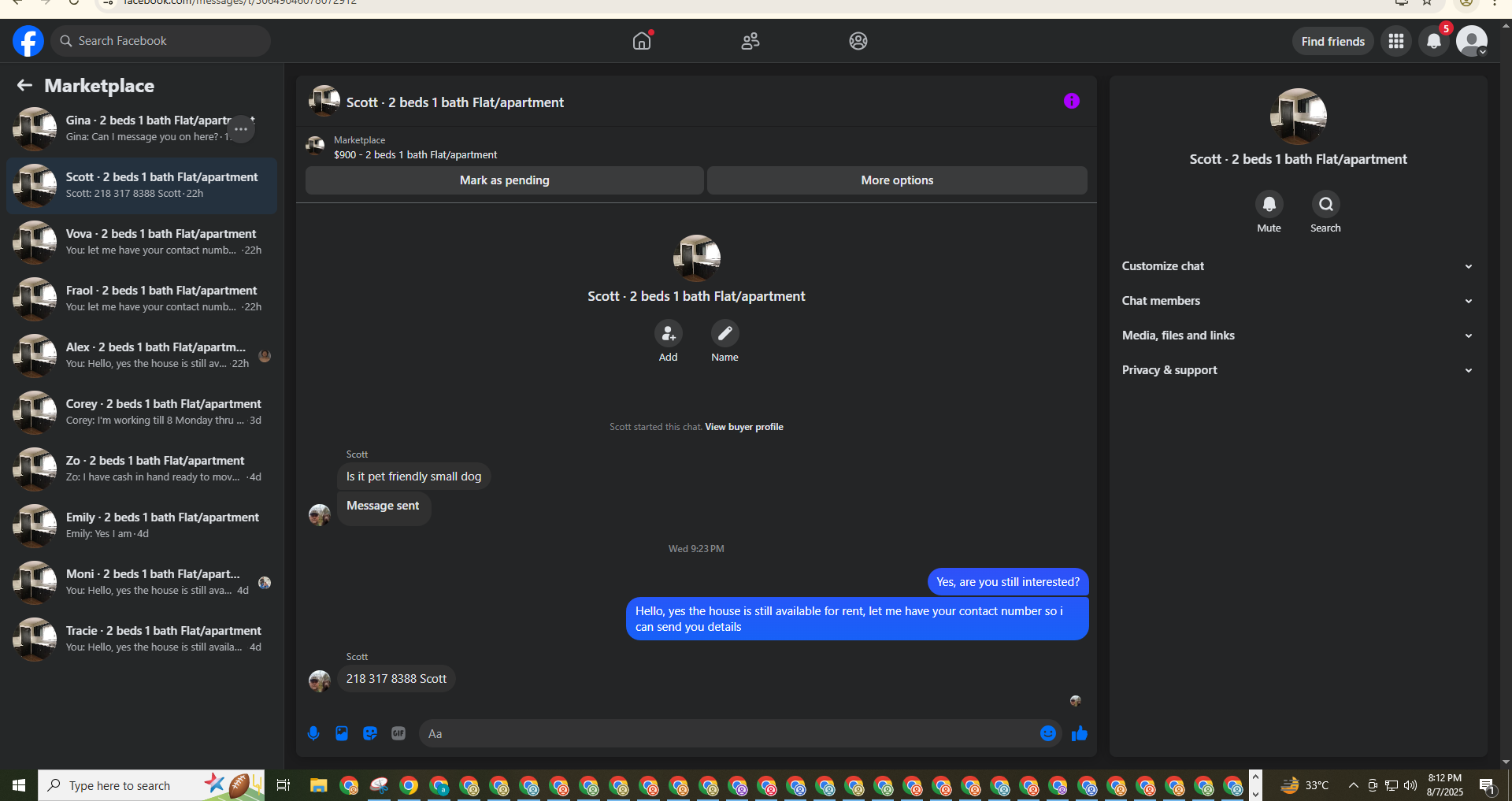Open the View buyer profile link
This screenshot has width=1512, height=801.
(744, 427)
